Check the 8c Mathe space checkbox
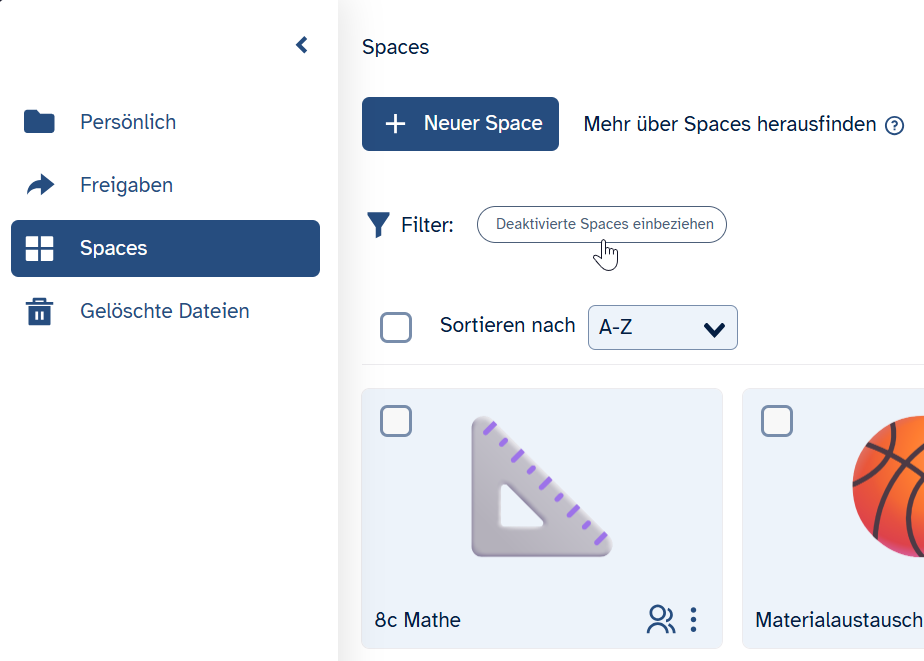This screenshot has width=924, height=661. [x=396, y=421]
